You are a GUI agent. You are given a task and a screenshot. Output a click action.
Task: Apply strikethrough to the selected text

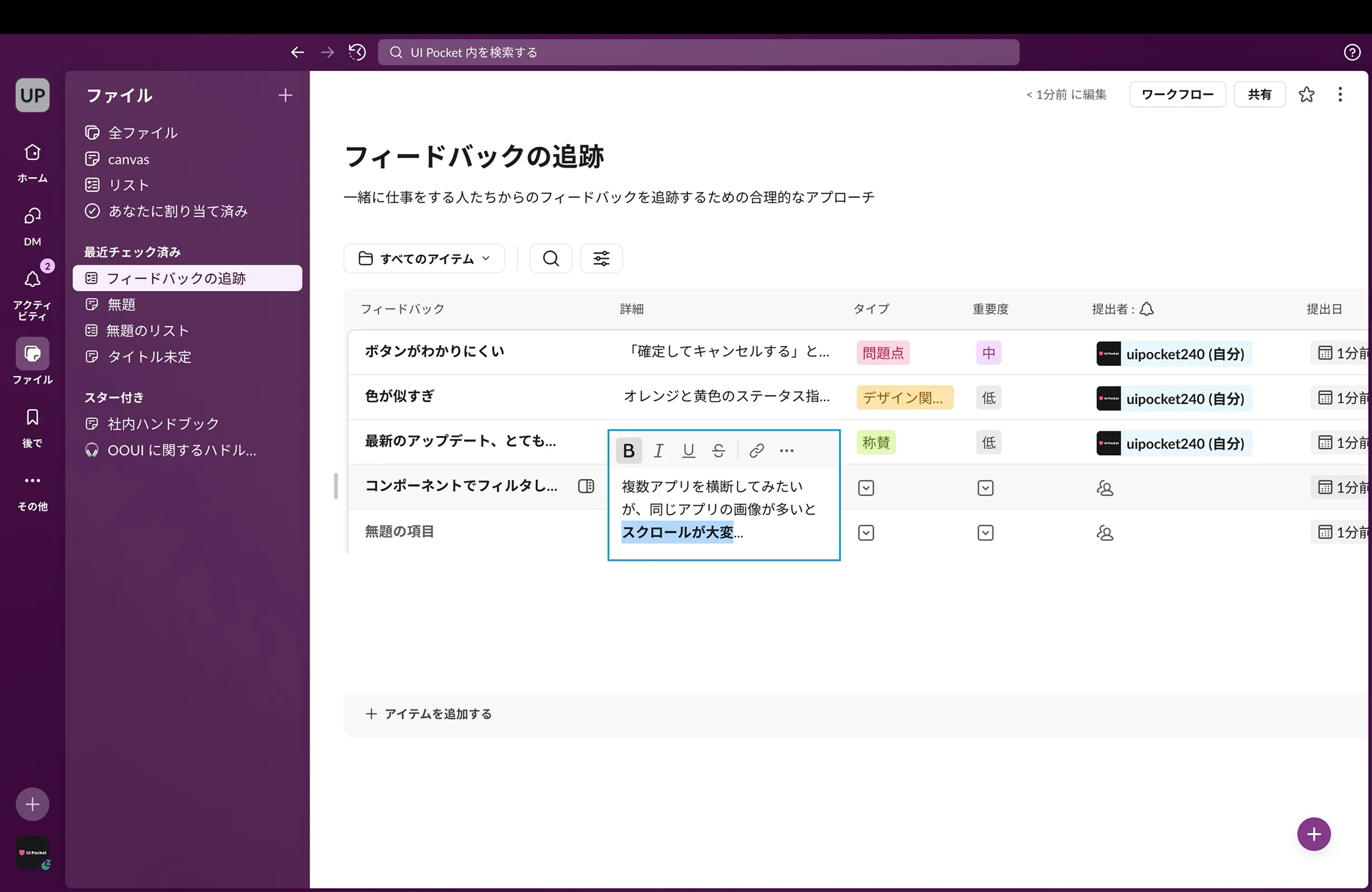point(719,450)
